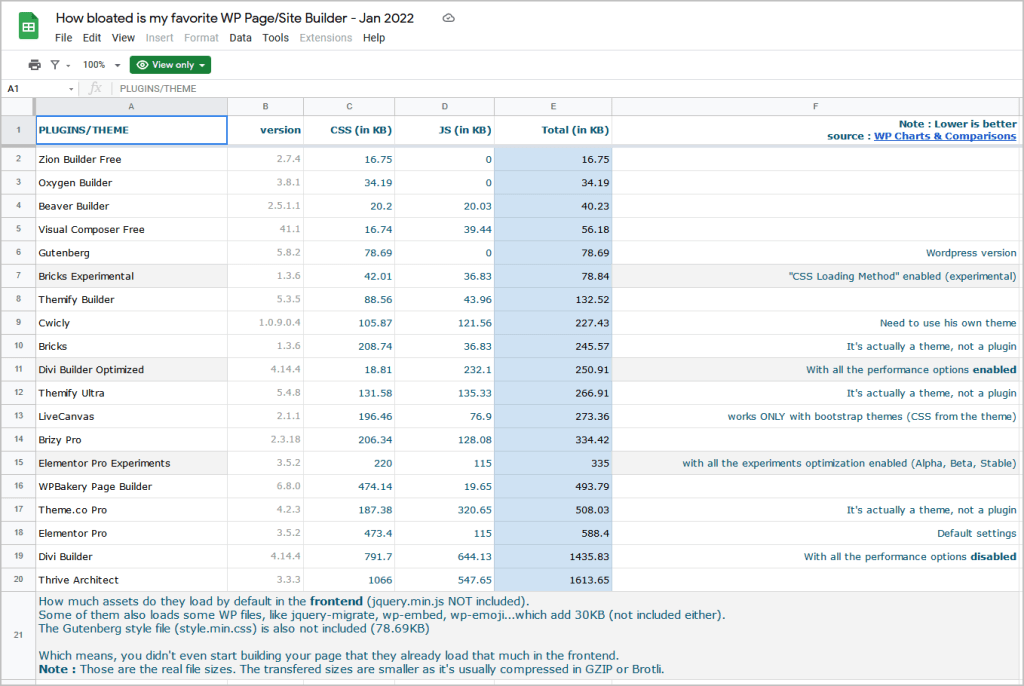The width and height of the screenshot is (1024, 686).
Task: Expand the filter views dropdown arrow
Action: coord(68,65)
